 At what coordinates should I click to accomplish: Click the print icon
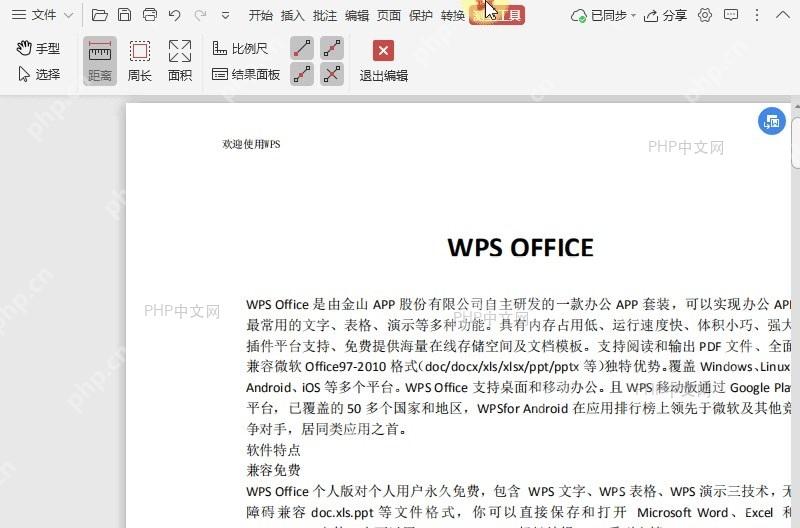coord(149,15)
